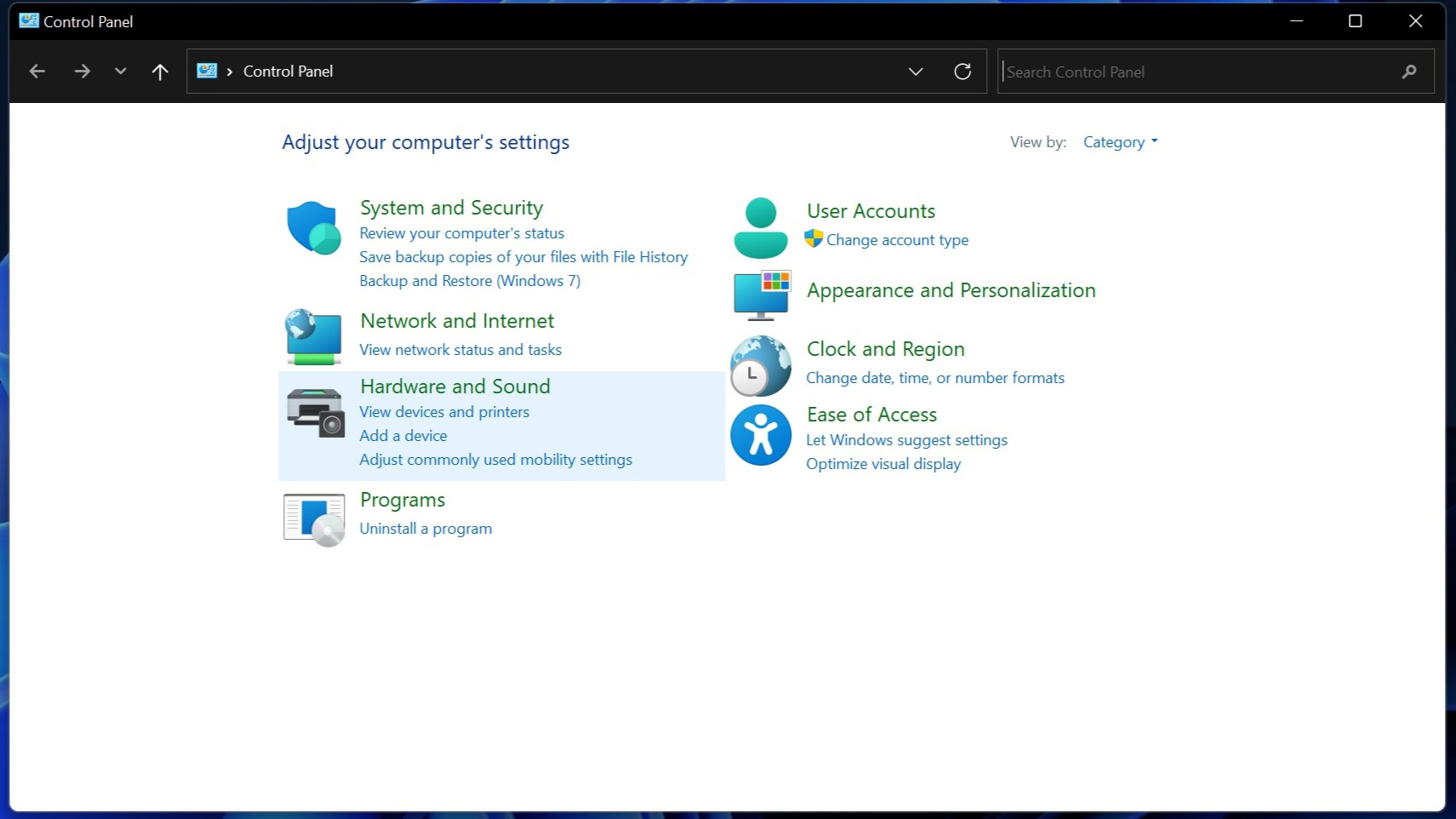Click the shield icon beside Change account type
Viewport: 1456px width, 819px height.
point(814,238)
